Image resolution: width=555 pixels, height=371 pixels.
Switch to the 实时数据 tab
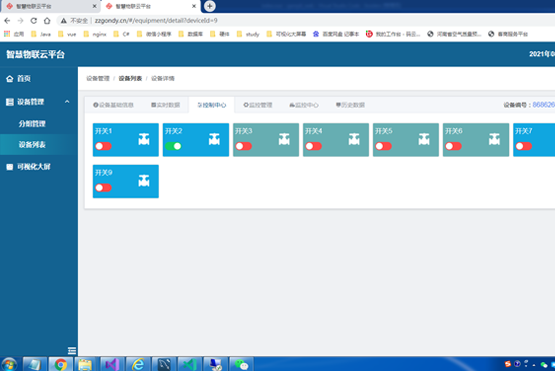166,105
